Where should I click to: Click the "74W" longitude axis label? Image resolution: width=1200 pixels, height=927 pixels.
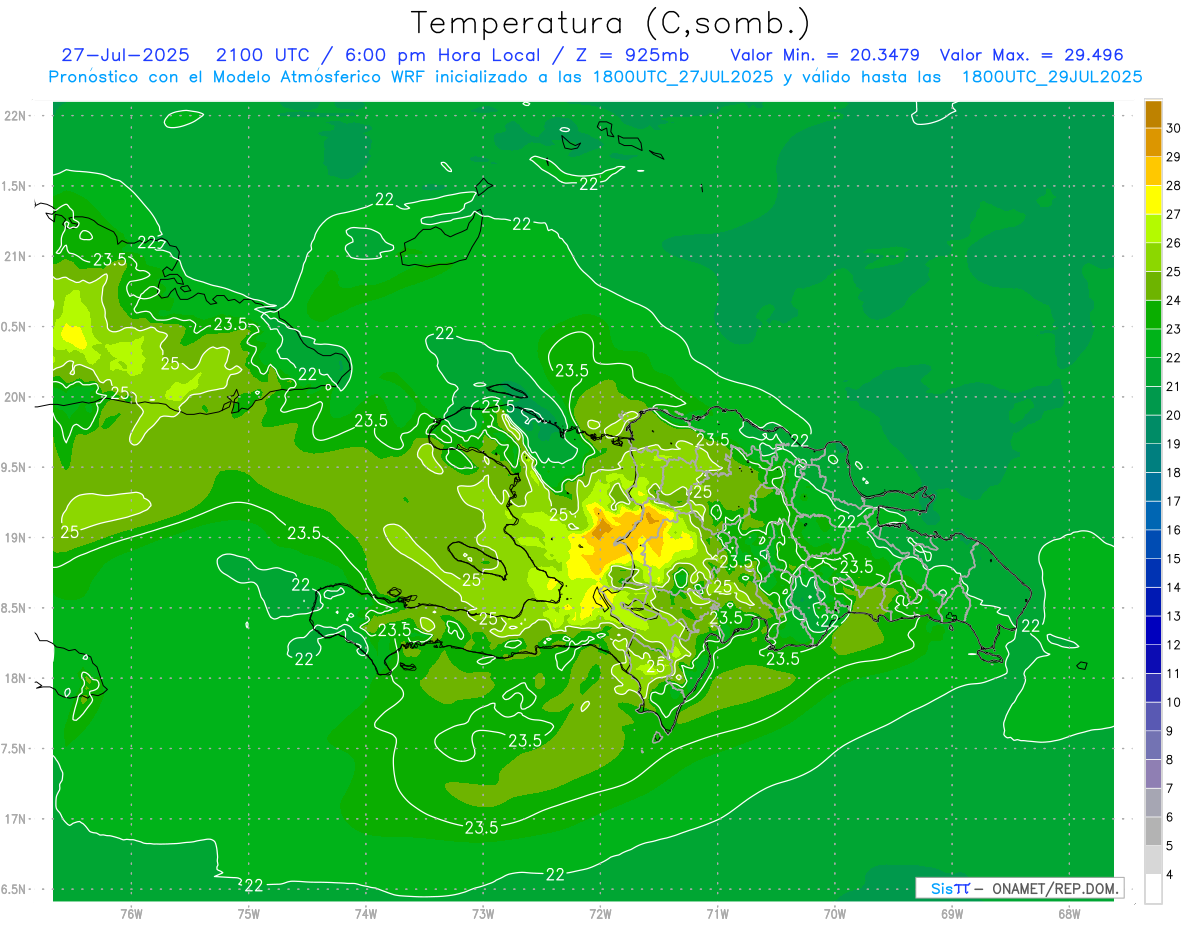coord(365,914)
